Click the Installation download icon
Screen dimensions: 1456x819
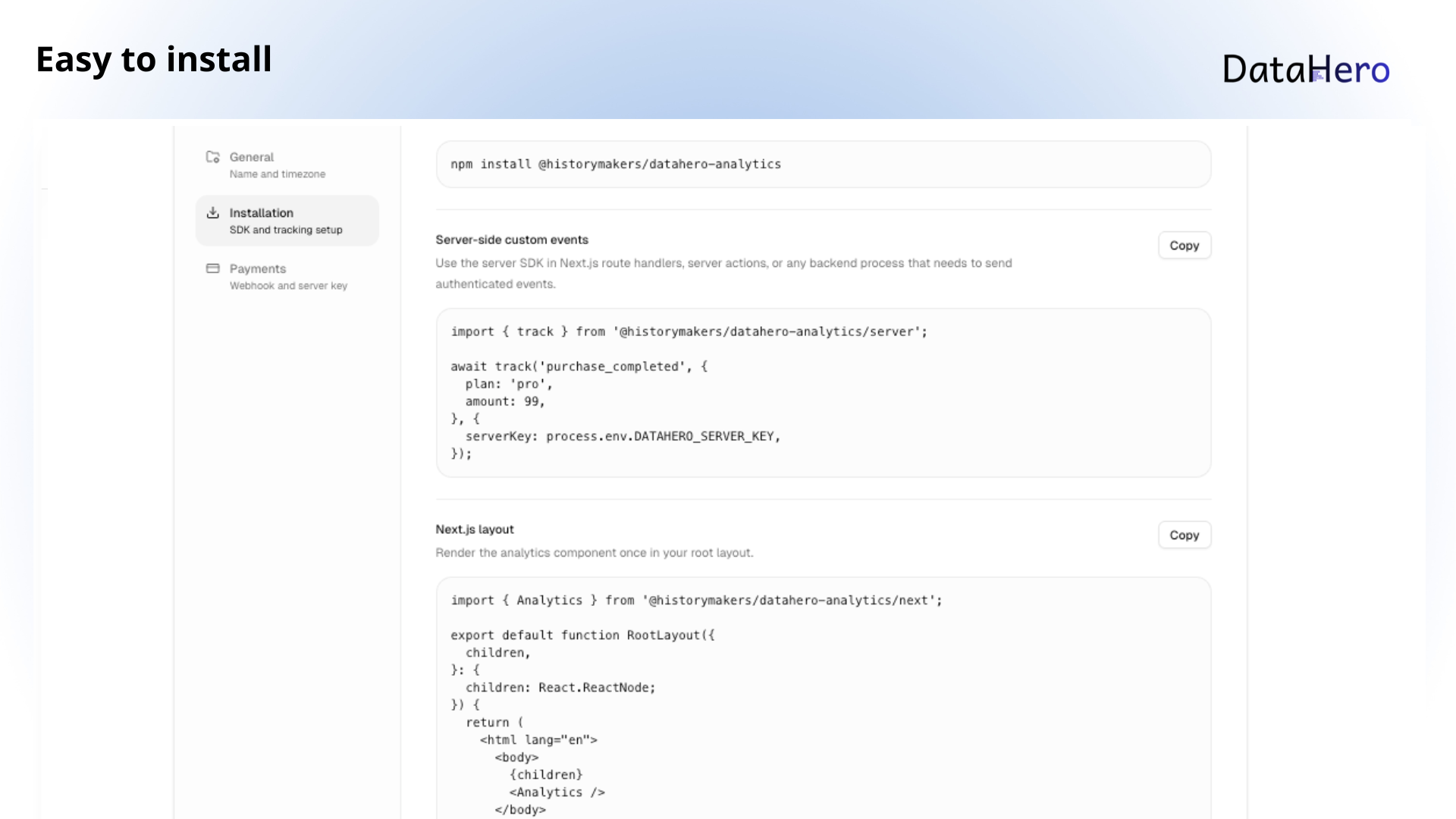[213, 213]
